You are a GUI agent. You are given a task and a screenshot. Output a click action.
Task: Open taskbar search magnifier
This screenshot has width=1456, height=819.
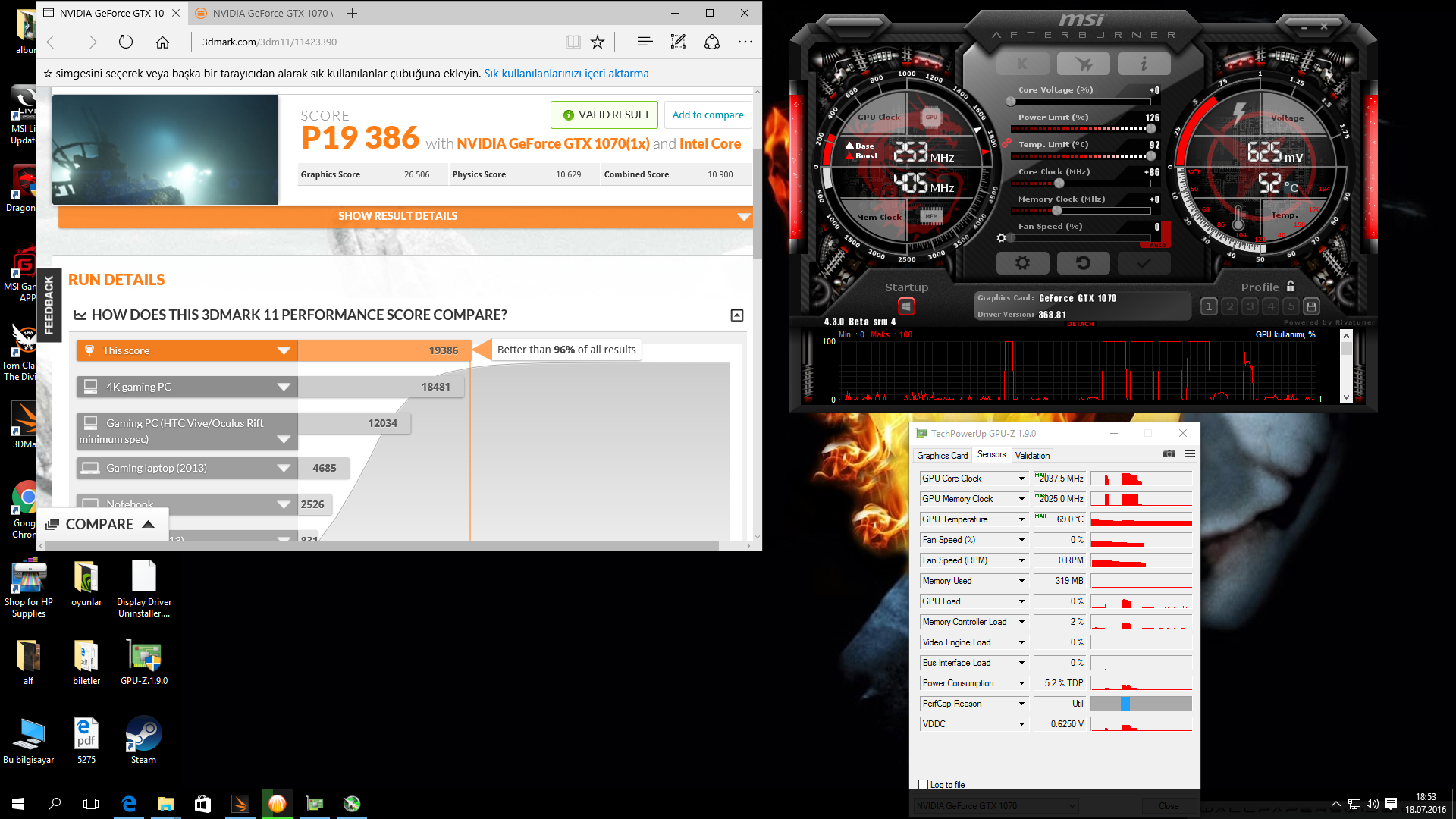(x=55, y=804)
